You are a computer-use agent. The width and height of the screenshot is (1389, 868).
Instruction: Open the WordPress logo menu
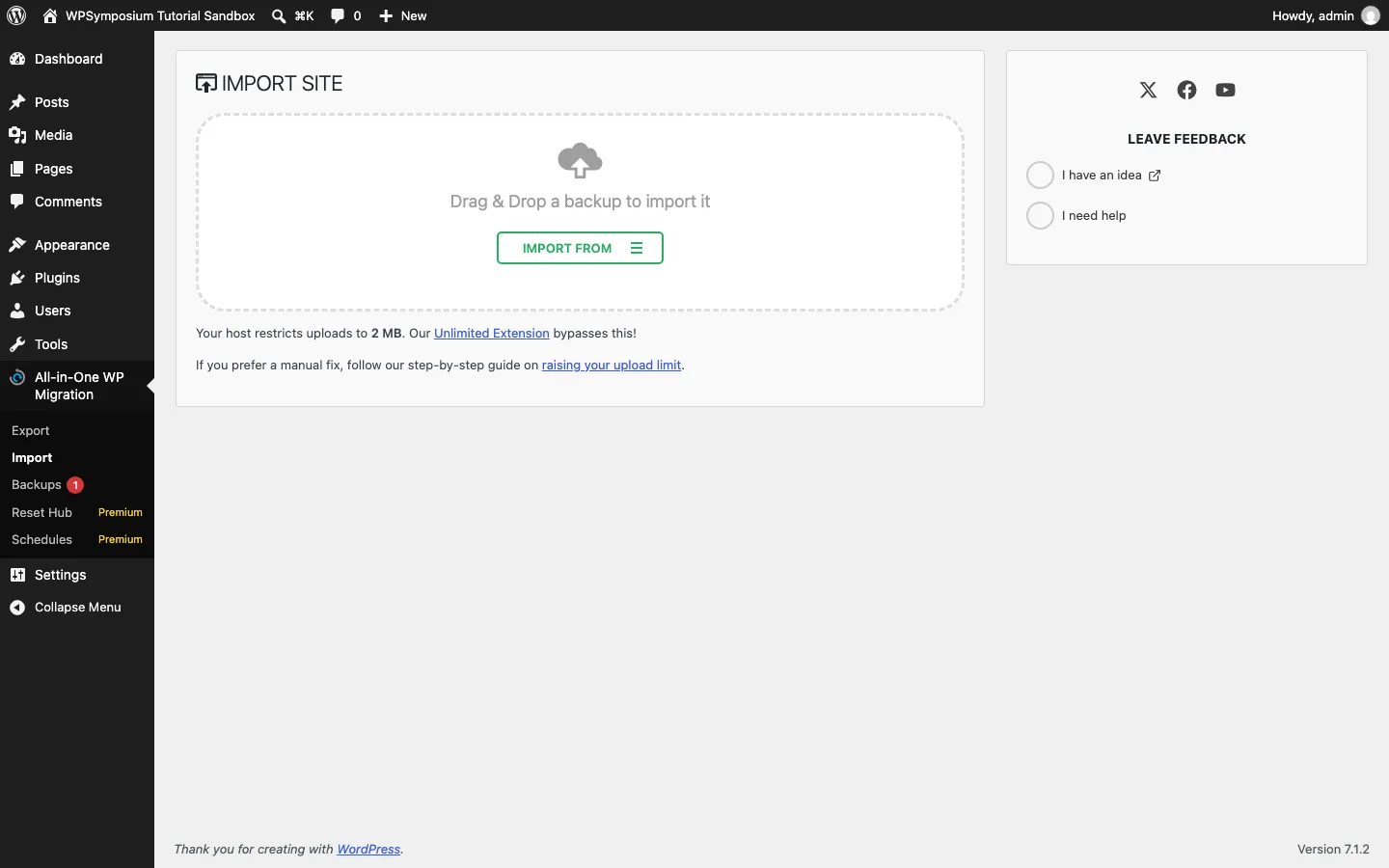pyautogui.click(x=17, y=15)
